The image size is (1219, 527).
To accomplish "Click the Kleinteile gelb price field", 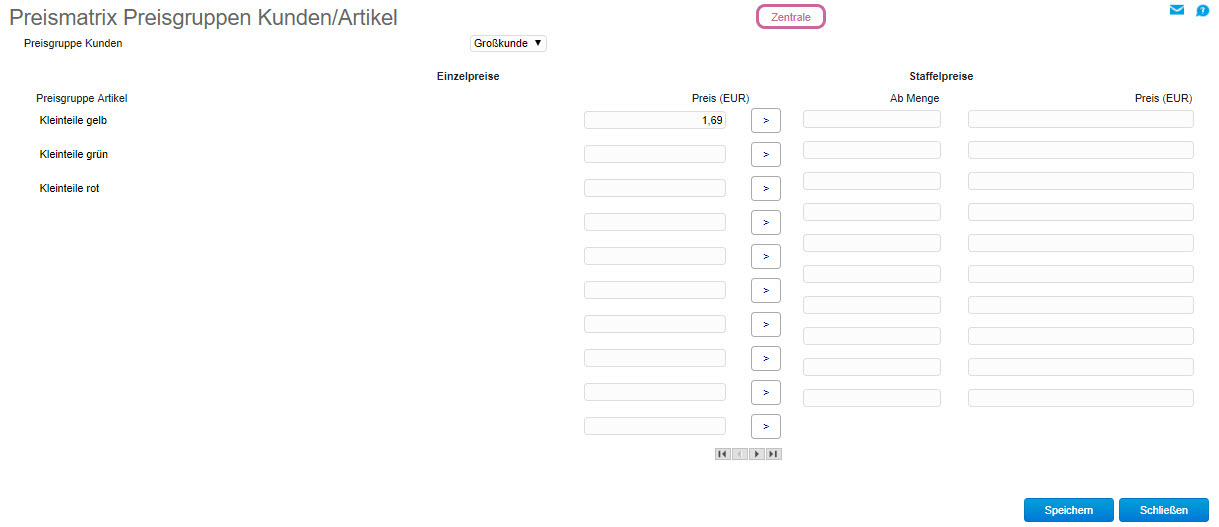I will 654,120.
